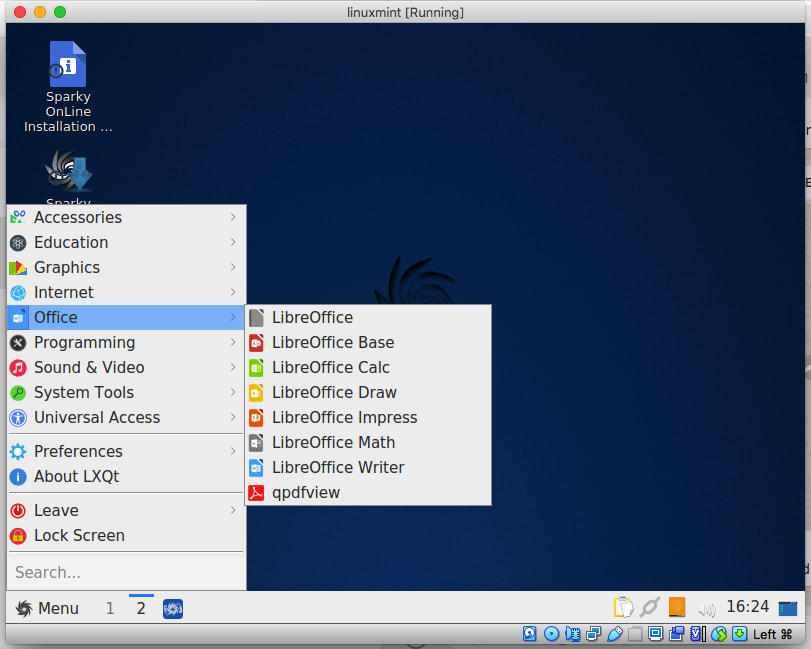Viewport: 811px width, 649px height.
Task: Click the LibreOffice Calc spreadsheet icon
Action: (256, 367)
